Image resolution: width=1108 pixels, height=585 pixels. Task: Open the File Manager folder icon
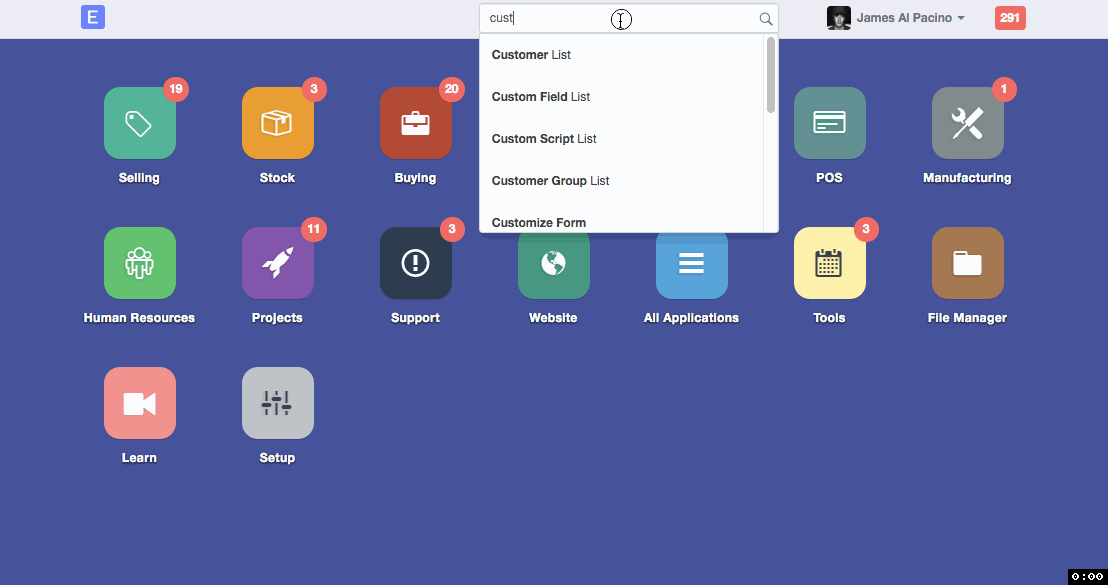pos(968,263)
